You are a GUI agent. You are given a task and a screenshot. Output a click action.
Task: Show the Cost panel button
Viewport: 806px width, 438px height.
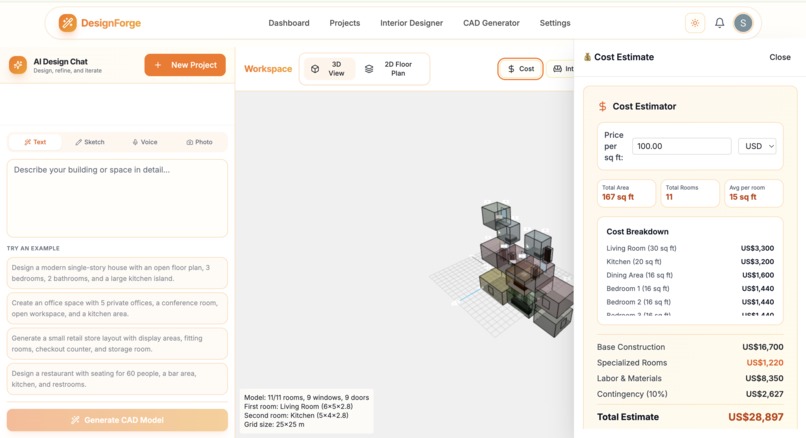(x=520, y=69)
